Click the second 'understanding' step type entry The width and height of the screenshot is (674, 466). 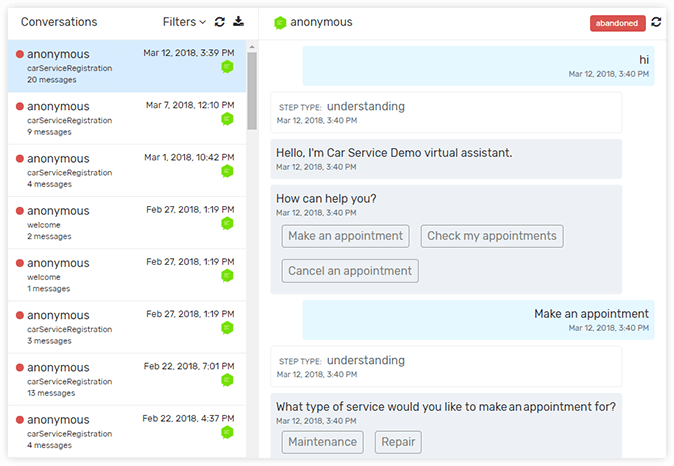[x=446, y=366]
